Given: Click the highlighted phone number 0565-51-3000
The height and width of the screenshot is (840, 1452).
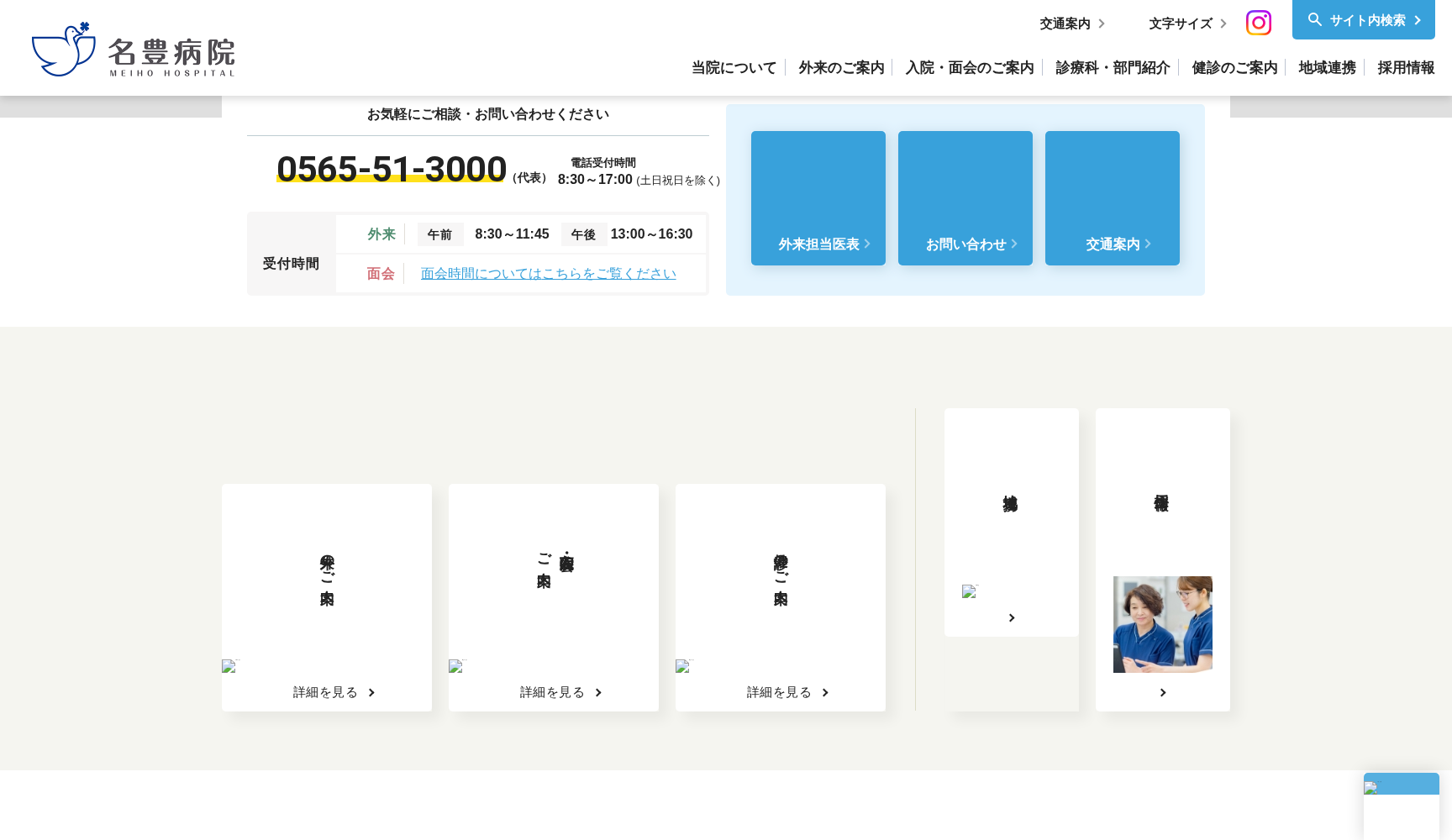Looking at the screenshot, I should point(392,169).
